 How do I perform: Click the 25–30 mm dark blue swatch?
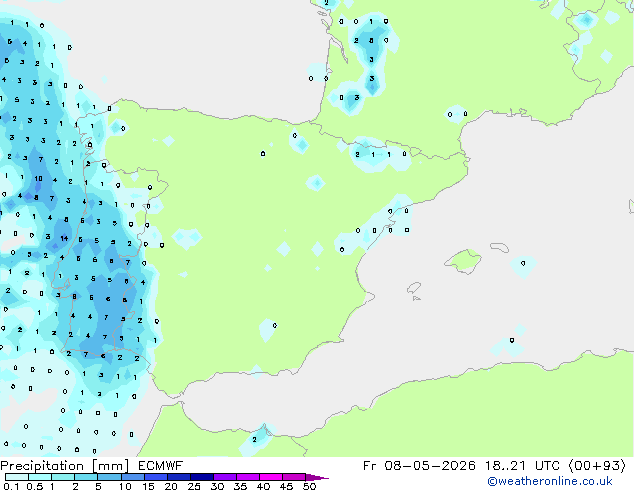202,477
